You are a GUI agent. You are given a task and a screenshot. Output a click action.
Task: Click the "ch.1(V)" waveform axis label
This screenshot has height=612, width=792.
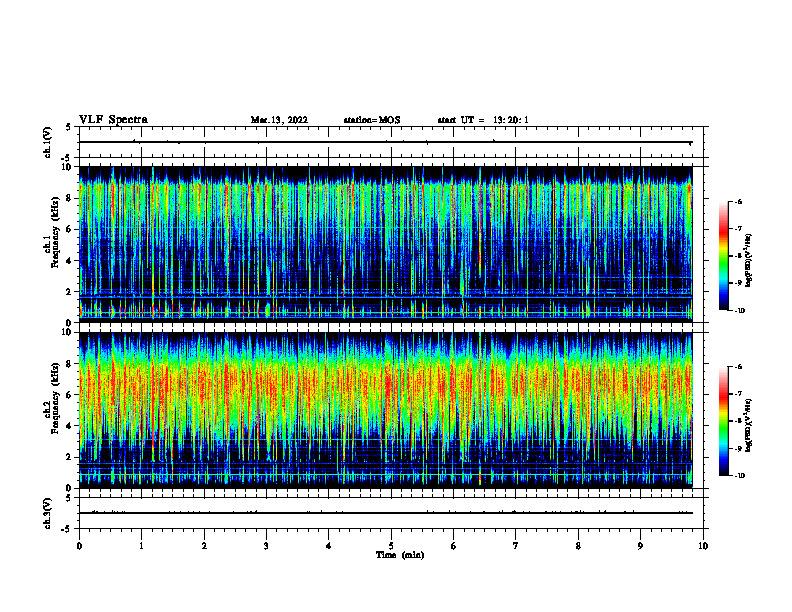click(48, 142)
